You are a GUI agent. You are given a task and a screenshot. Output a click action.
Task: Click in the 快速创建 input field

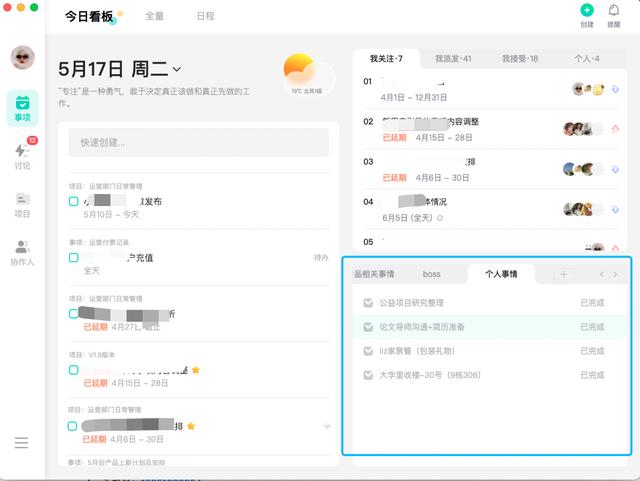pos(199,143)
